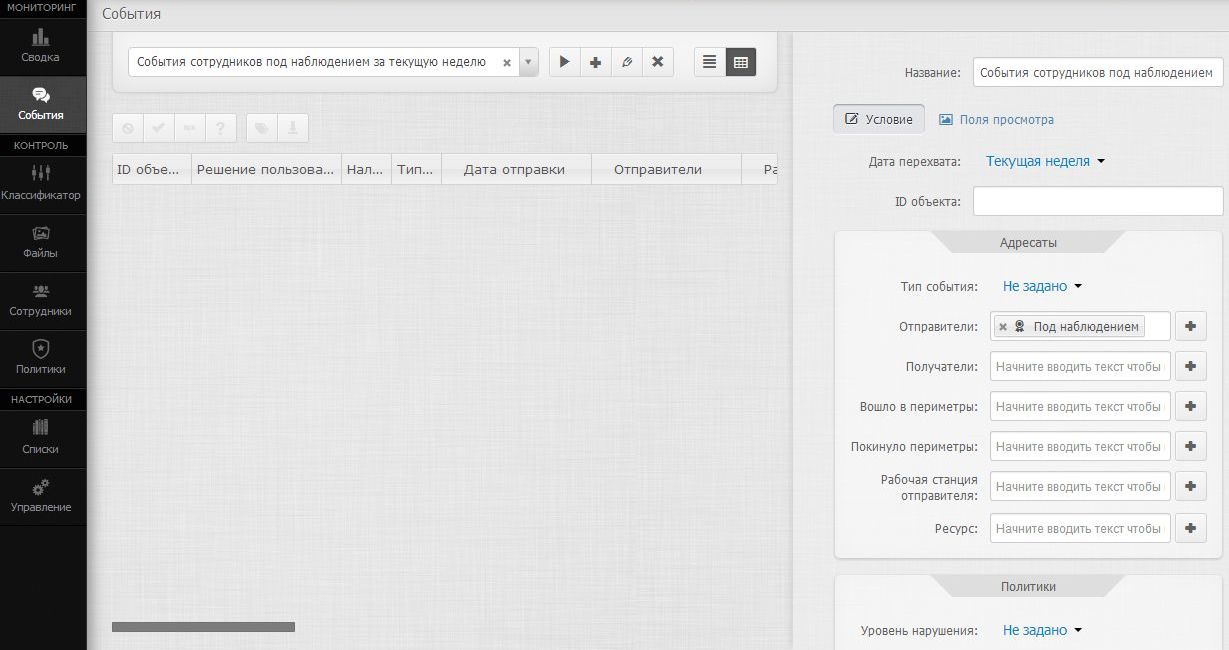This screenshot has height=650, width=1229.
Task: Click the download export icon
Action: tap(293, 129)
